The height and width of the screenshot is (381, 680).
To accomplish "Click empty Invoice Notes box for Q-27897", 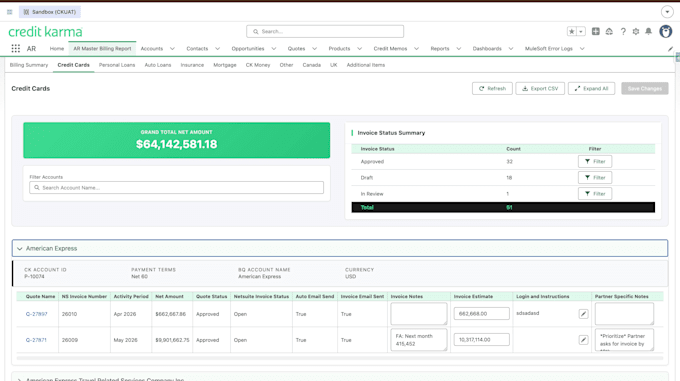I will pos(418,314).
